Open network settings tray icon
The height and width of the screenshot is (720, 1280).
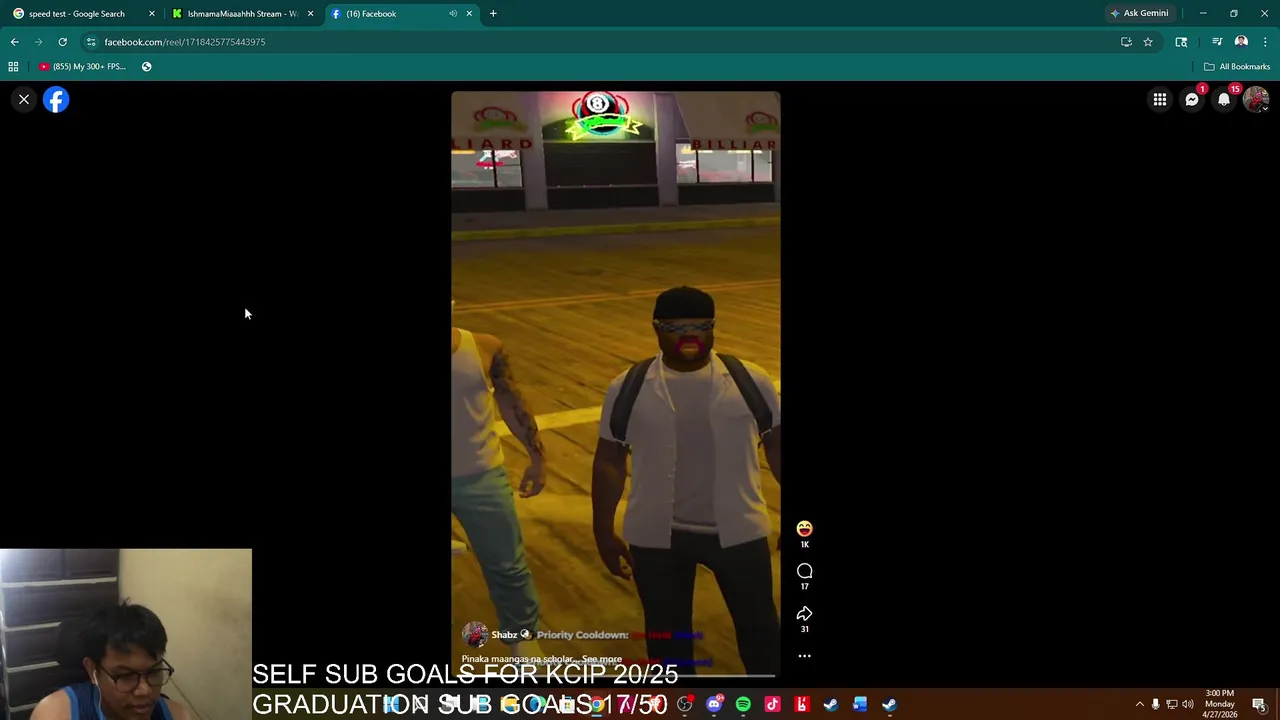tap(1171, 705)
